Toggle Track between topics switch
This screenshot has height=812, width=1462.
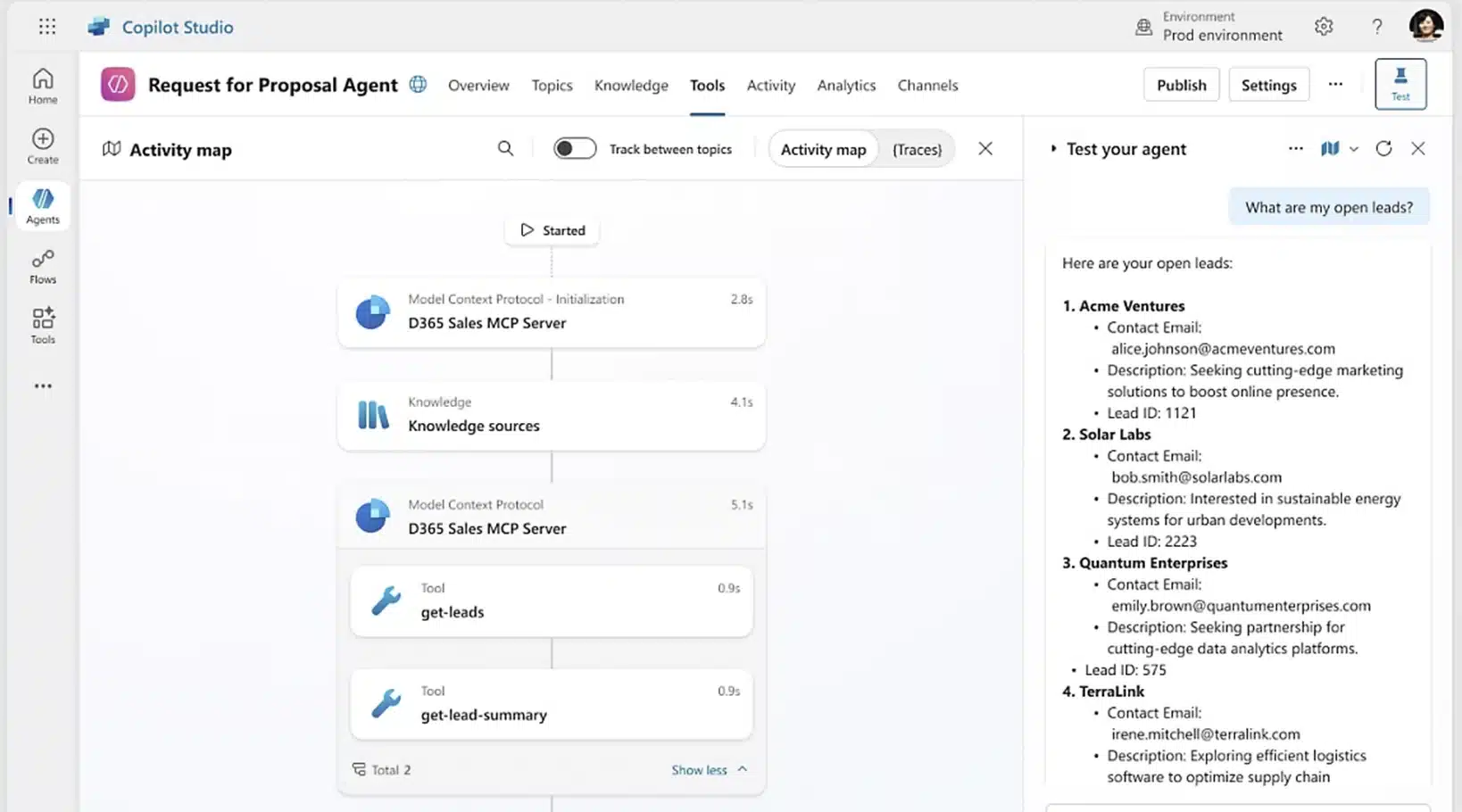point(575,149)
